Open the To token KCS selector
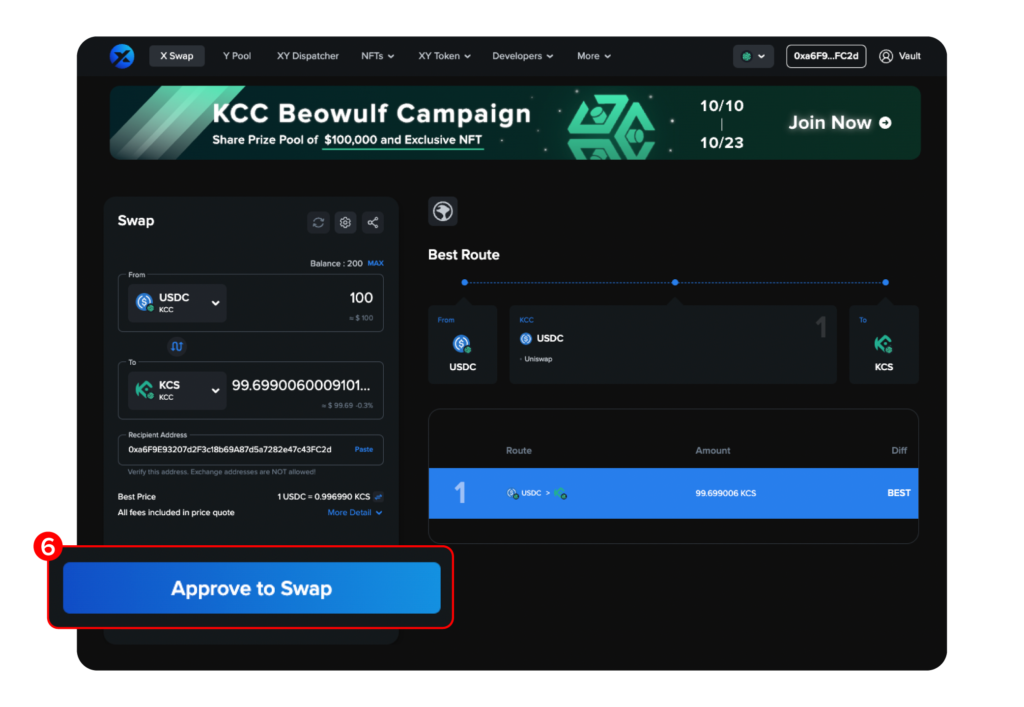This screenshot has width=1024, height=707. point(178,390)
